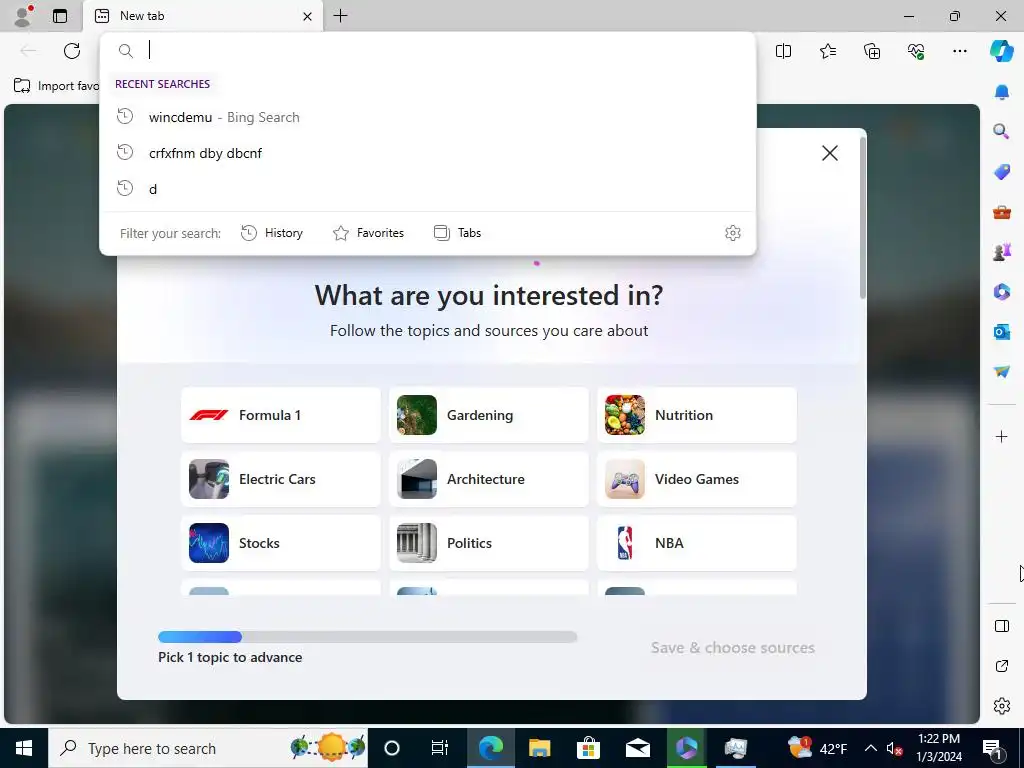Open the sidebar Shopping tag
The image size is (1024, 768).
click(1002, 172)
